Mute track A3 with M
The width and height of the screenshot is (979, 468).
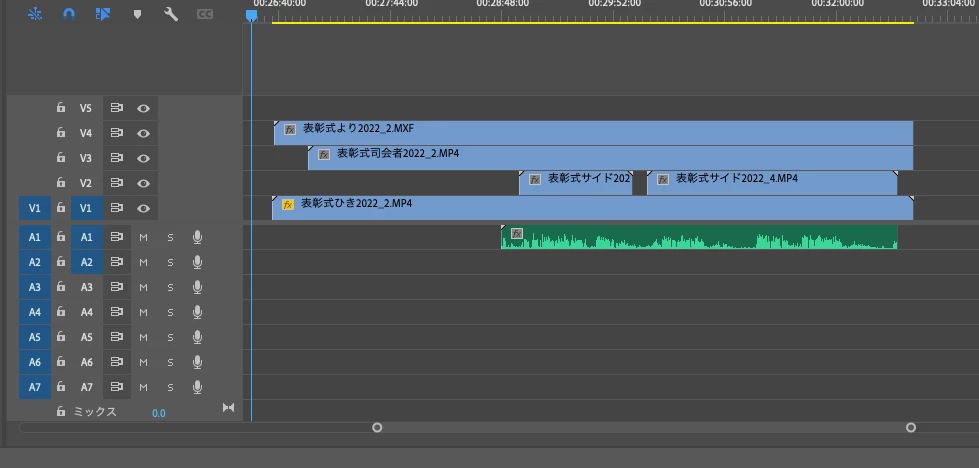click(144, 287)
